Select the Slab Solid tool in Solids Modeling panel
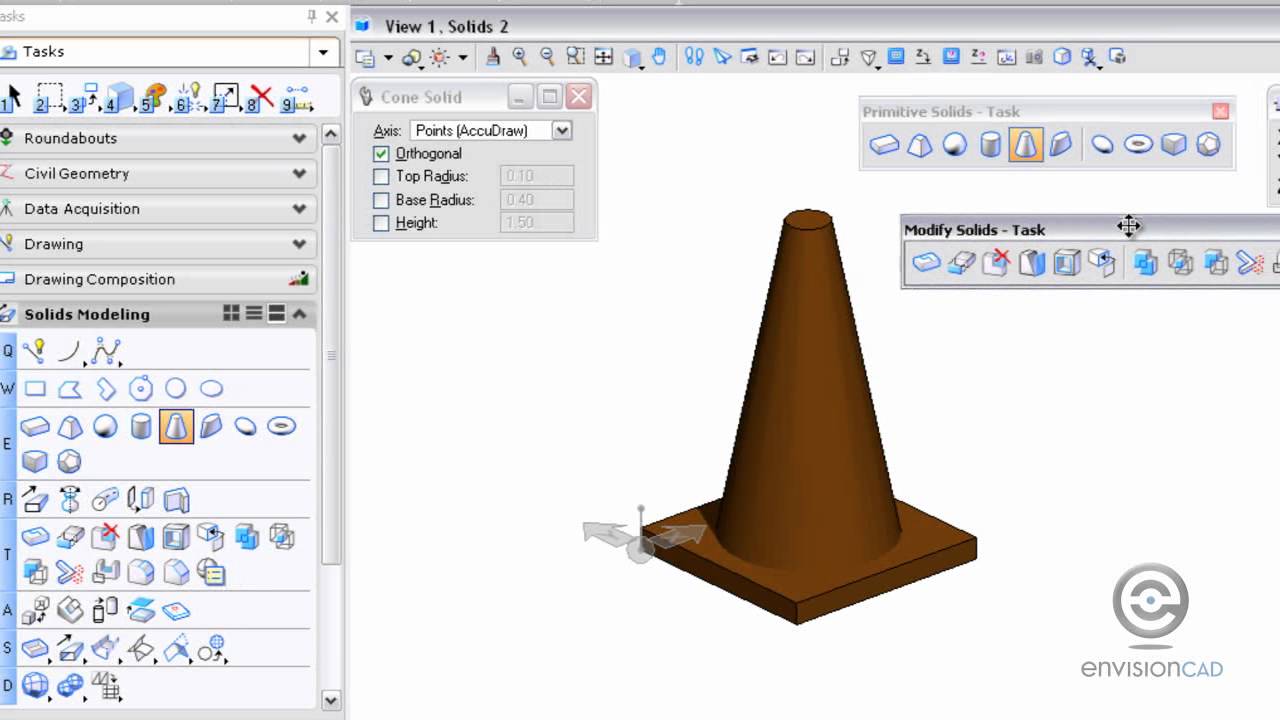1280x720 pixels. point(35,427)
